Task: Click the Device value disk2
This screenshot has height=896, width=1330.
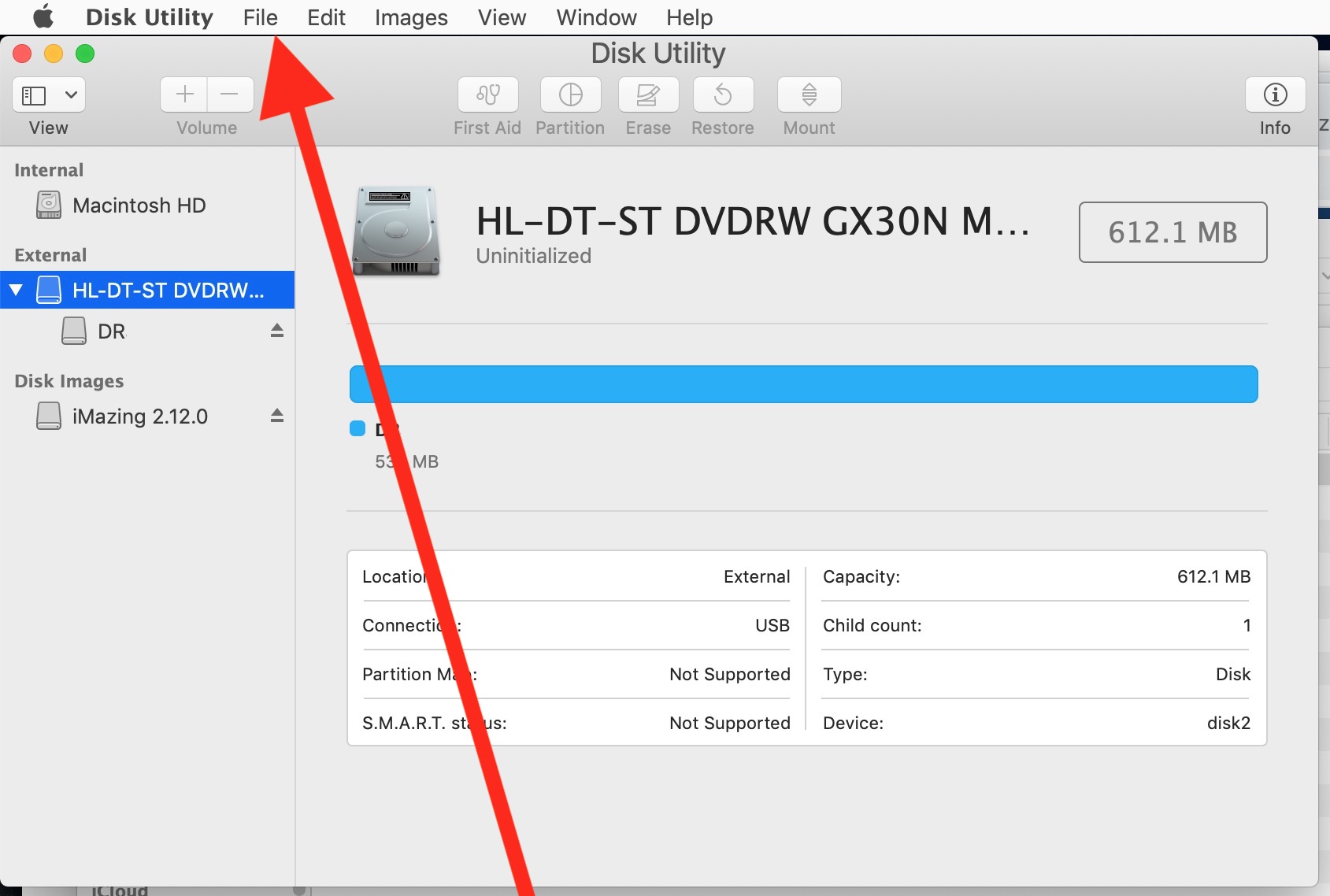Action: (1228, 723)
